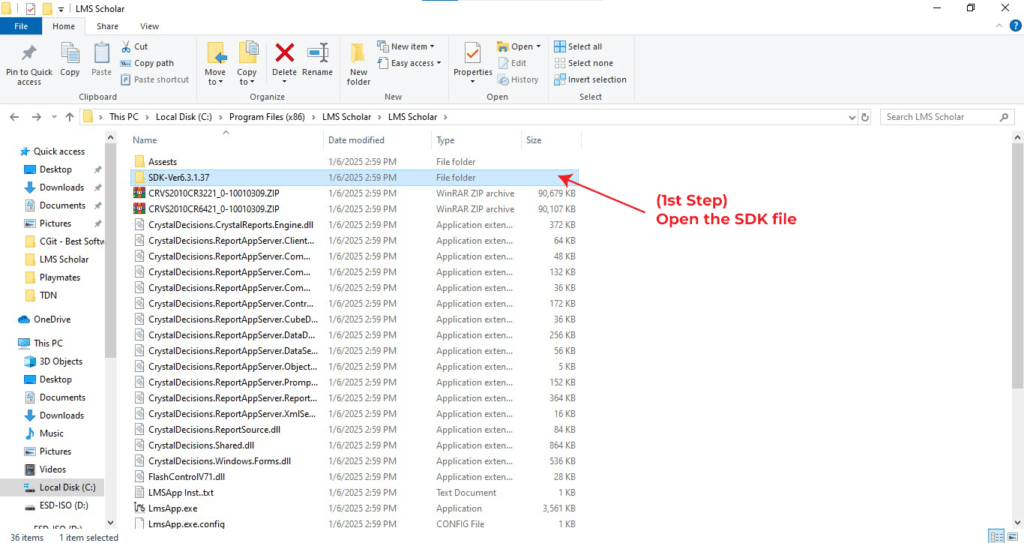
Task: Open OneDrive in navigation pane
Action: pyautogui.click(x=52, y=320)
